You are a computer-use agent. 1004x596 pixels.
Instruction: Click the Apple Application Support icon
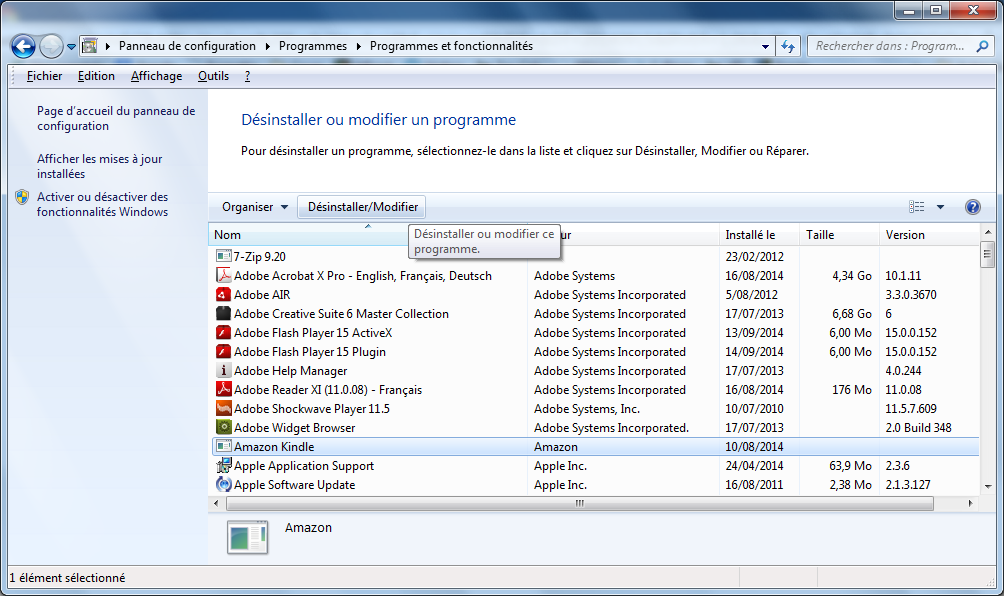[223, 465]
